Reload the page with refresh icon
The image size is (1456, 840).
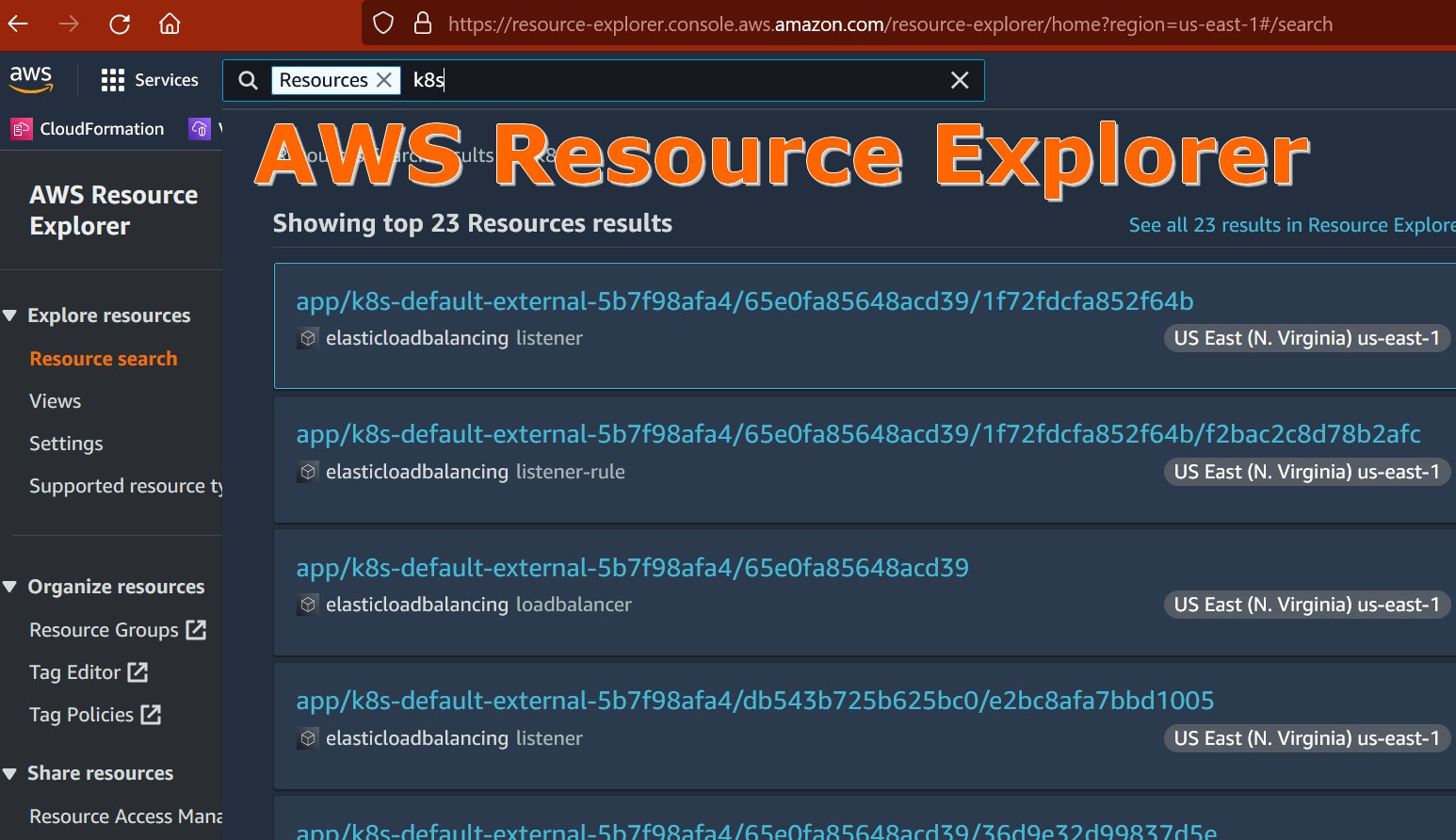click(120, 24)
